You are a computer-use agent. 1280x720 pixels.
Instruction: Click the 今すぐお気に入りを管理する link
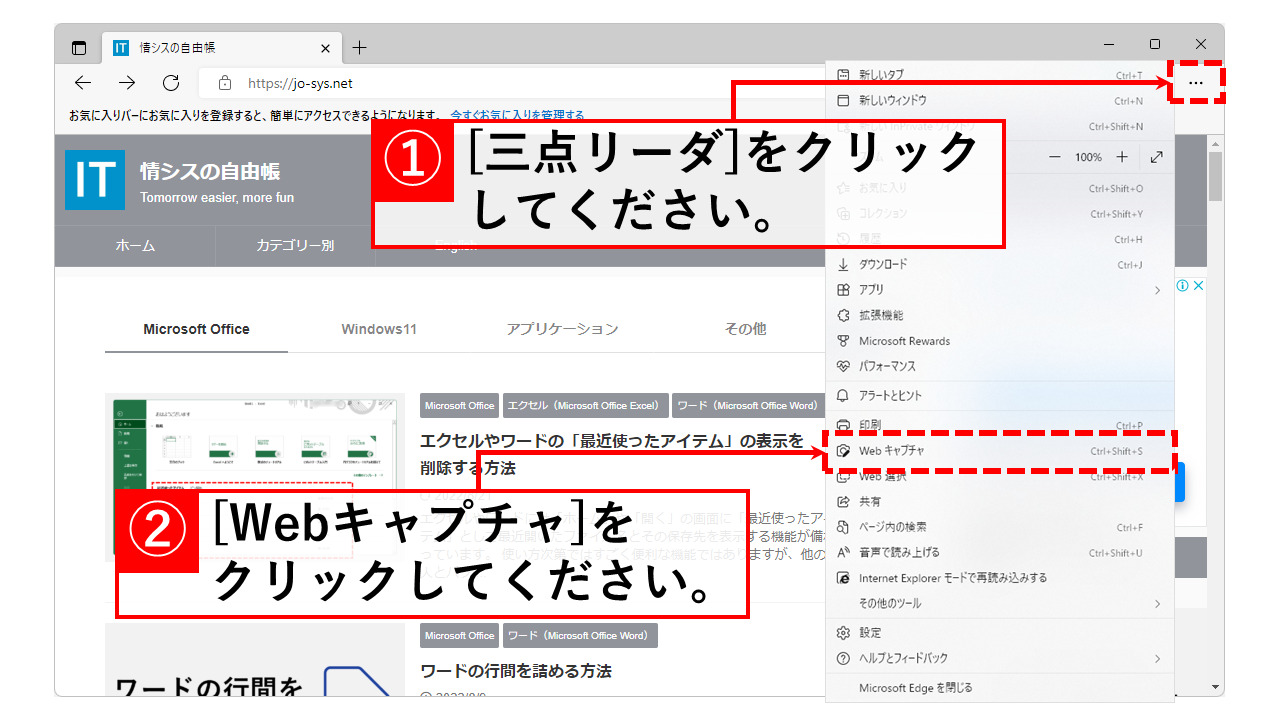click(x=517, y=115)
